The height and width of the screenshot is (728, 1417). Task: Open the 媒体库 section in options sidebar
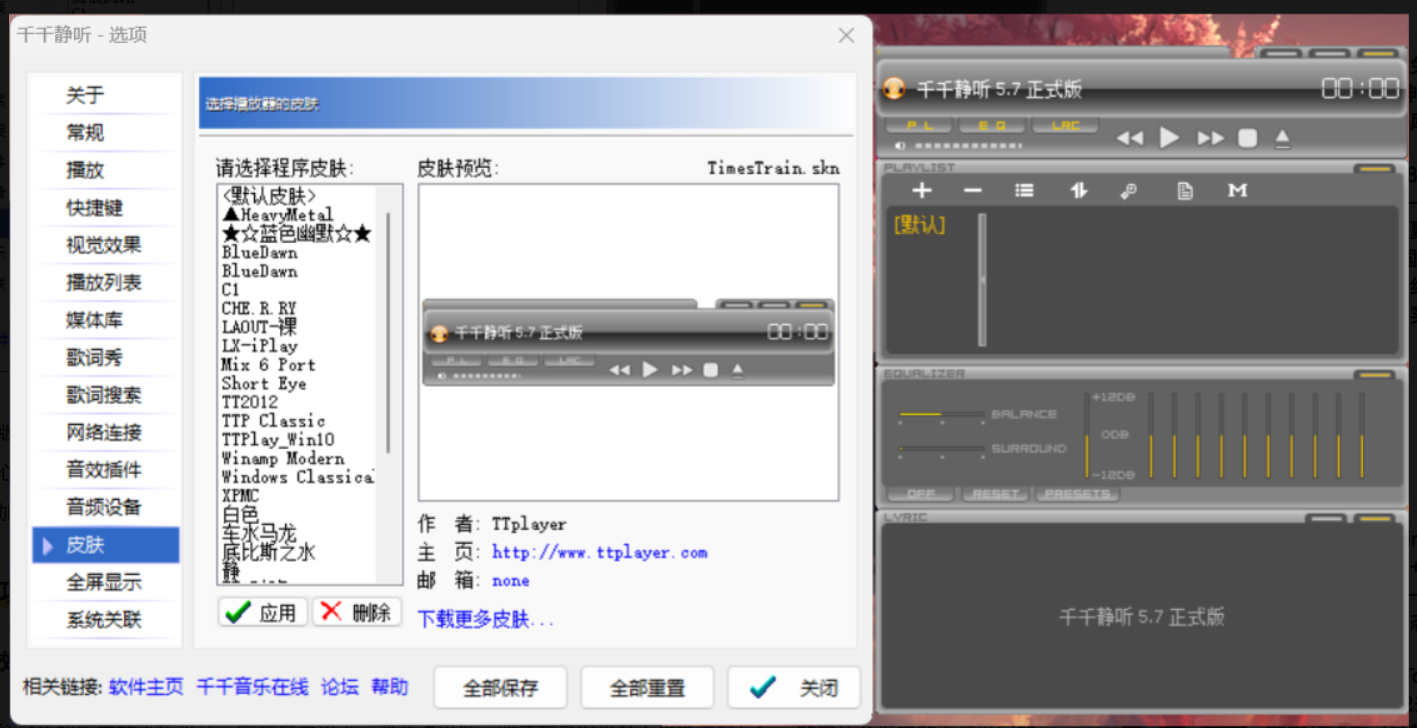106,320
